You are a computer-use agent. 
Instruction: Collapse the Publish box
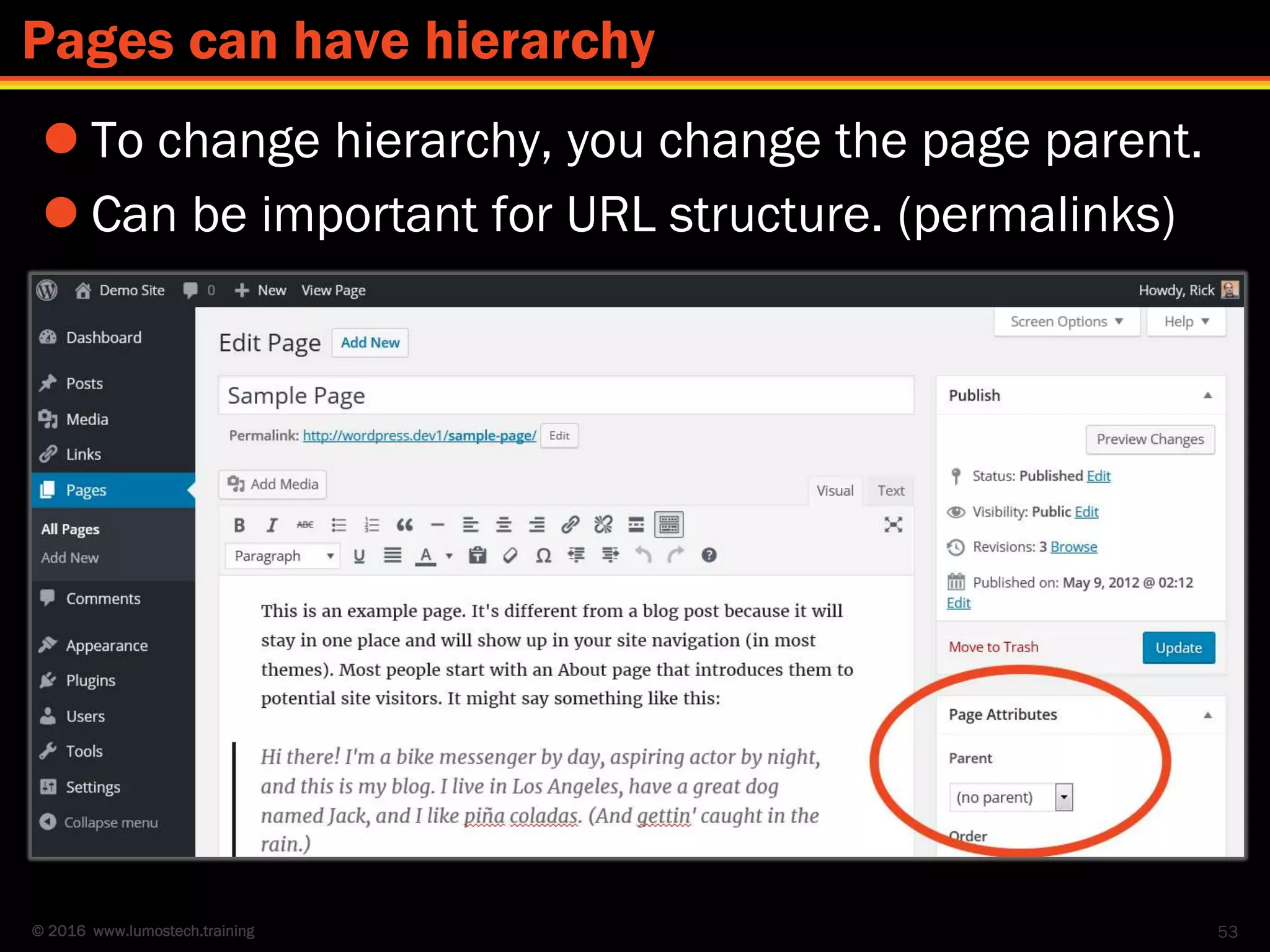tap(1207, 395)
